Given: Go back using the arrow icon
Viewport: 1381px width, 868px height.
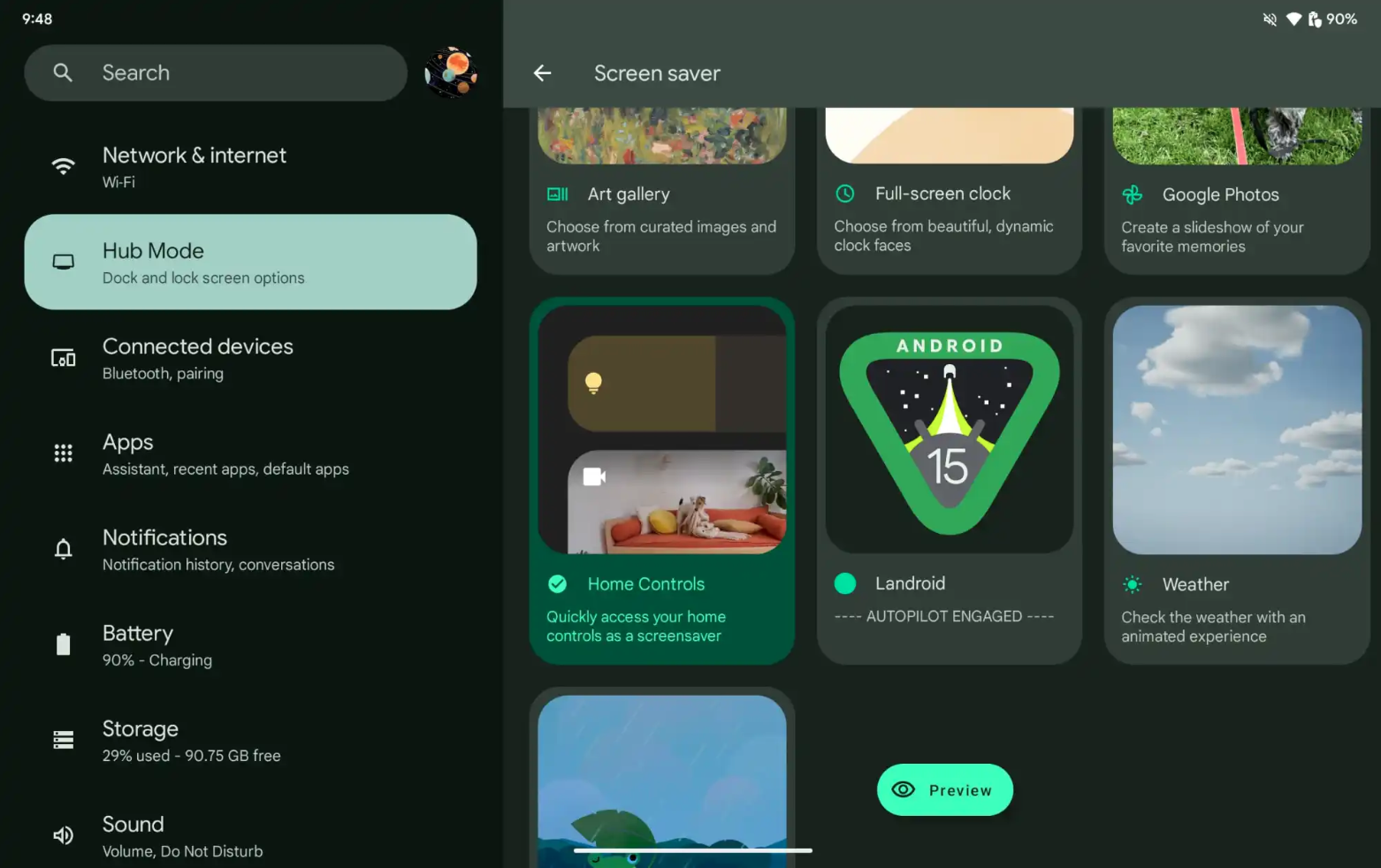Looking at the screenshot, I should [x=542, y=73].
